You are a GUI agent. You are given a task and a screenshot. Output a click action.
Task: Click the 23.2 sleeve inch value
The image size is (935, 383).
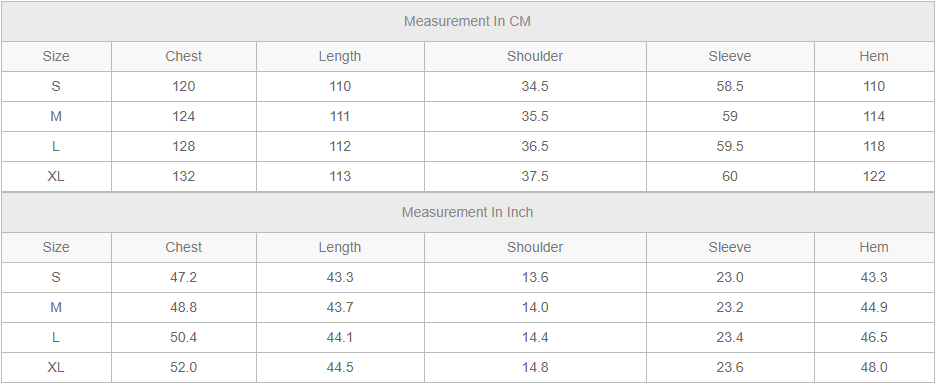click(x=730, y=307)
